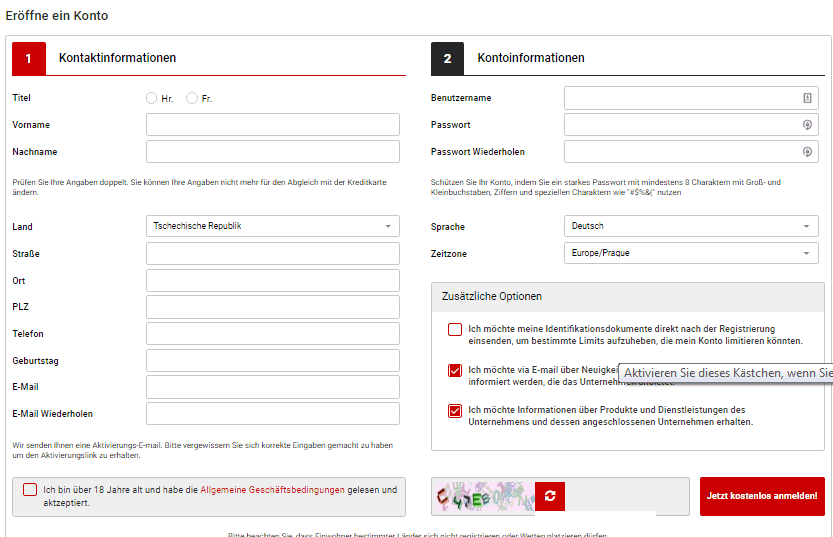Confirm being over 18 years checkbox
Viewport: 833px width, 537px height.
tap(30, 490)
